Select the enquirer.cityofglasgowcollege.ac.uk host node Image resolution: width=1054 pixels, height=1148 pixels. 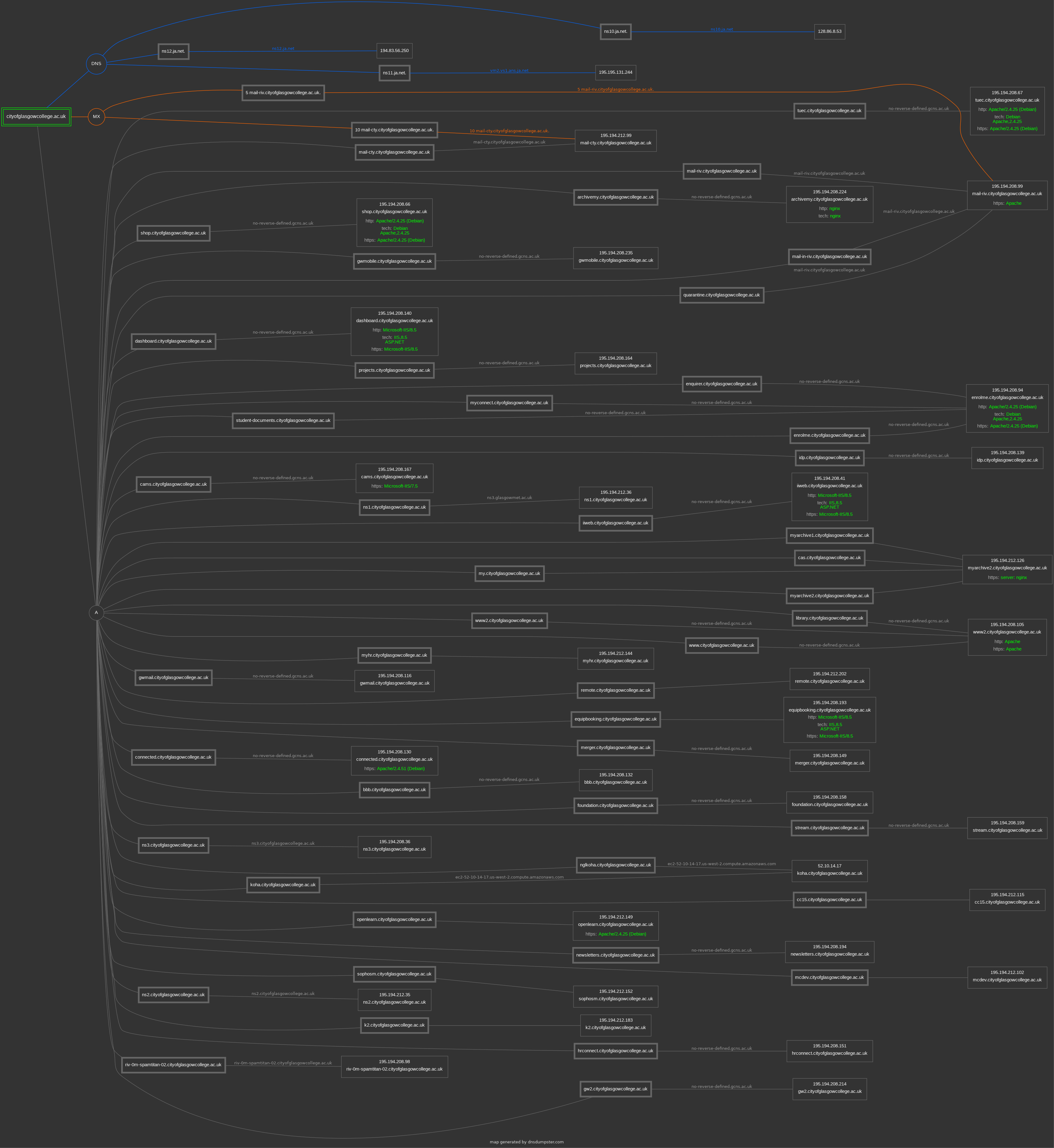click(x=722, y=384)
